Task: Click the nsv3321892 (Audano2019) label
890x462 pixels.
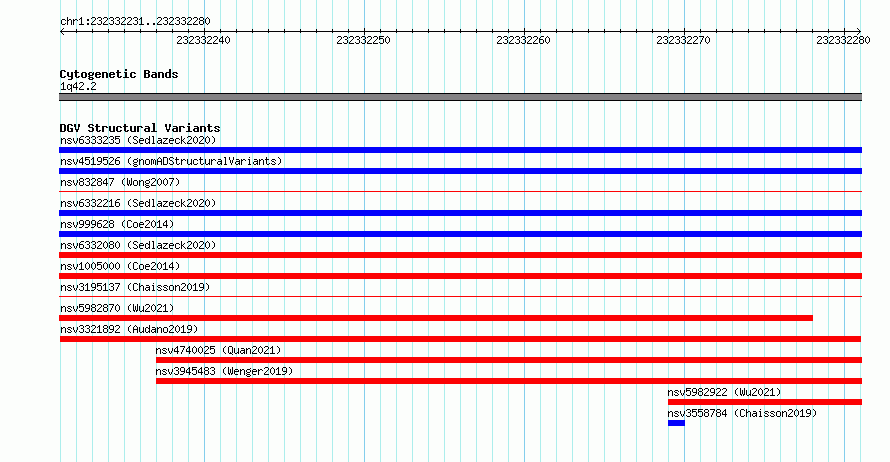Action: pos(129,329)
